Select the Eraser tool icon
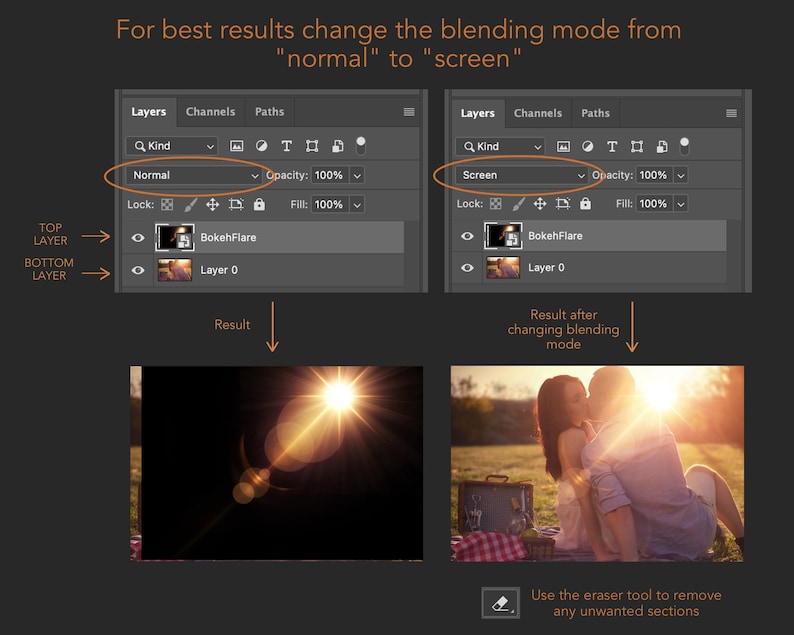 pyautogui.click(x=500, y=603)
